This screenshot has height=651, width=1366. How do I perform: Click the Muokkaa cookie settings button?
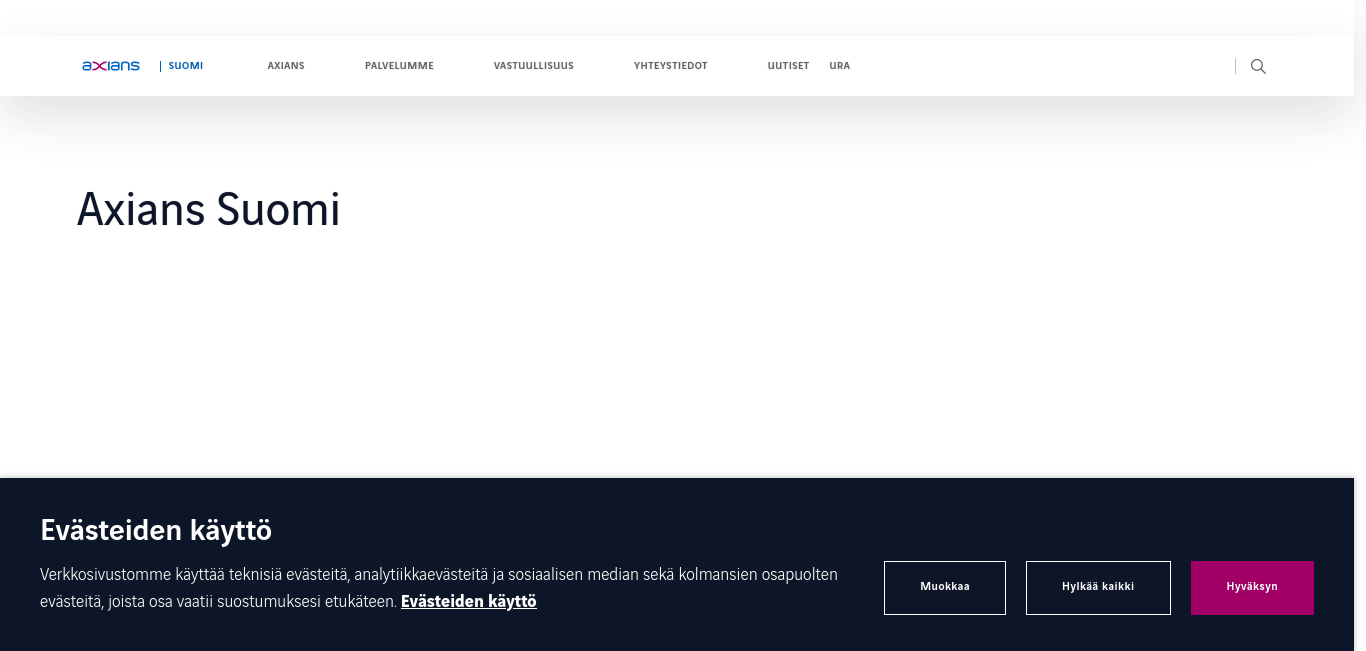click(945, 587)
